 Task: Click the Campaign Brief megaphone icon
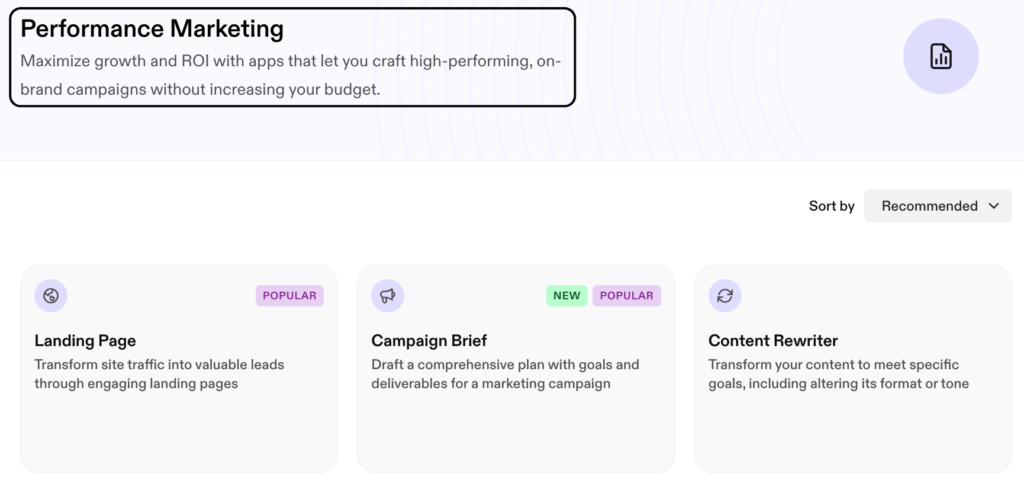coord(388,296)
